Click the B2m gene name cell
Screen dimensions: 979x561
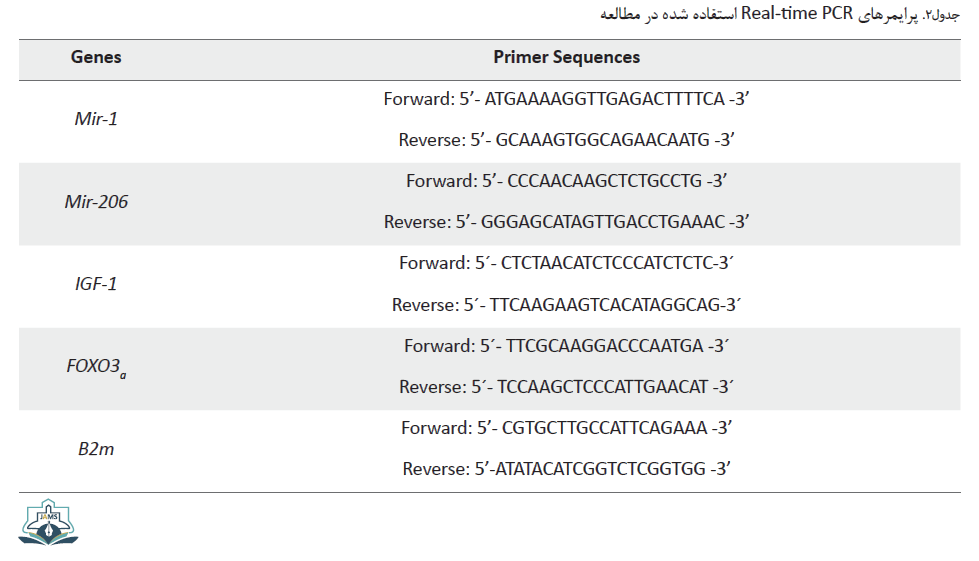[x=96, y=449]
